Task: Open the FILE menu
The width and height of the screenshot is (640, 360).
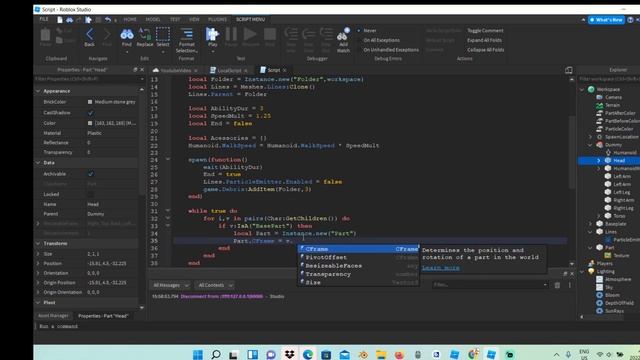Action: click(x=44, y=19)
